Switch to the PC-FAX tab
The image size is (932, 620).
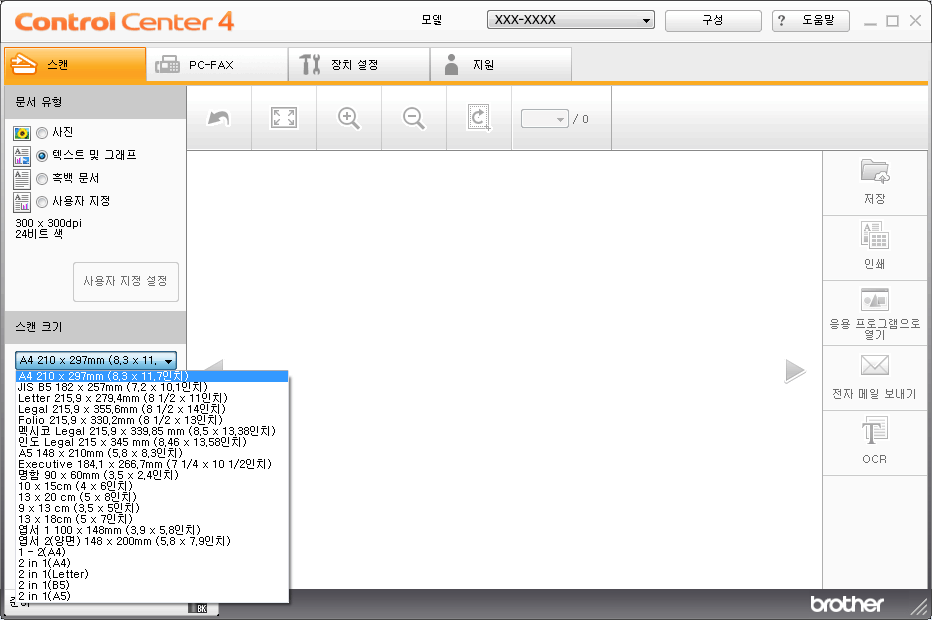click(x=217, y=65)
